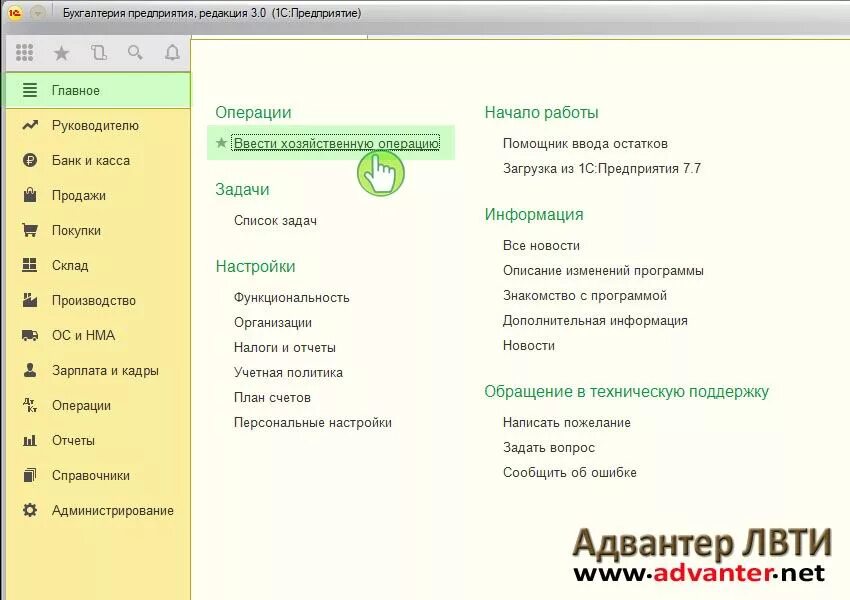850x600 pixels.
Task: Open the Операции sidebar section label
Action: pyautogui.click(x=81, y=405)
